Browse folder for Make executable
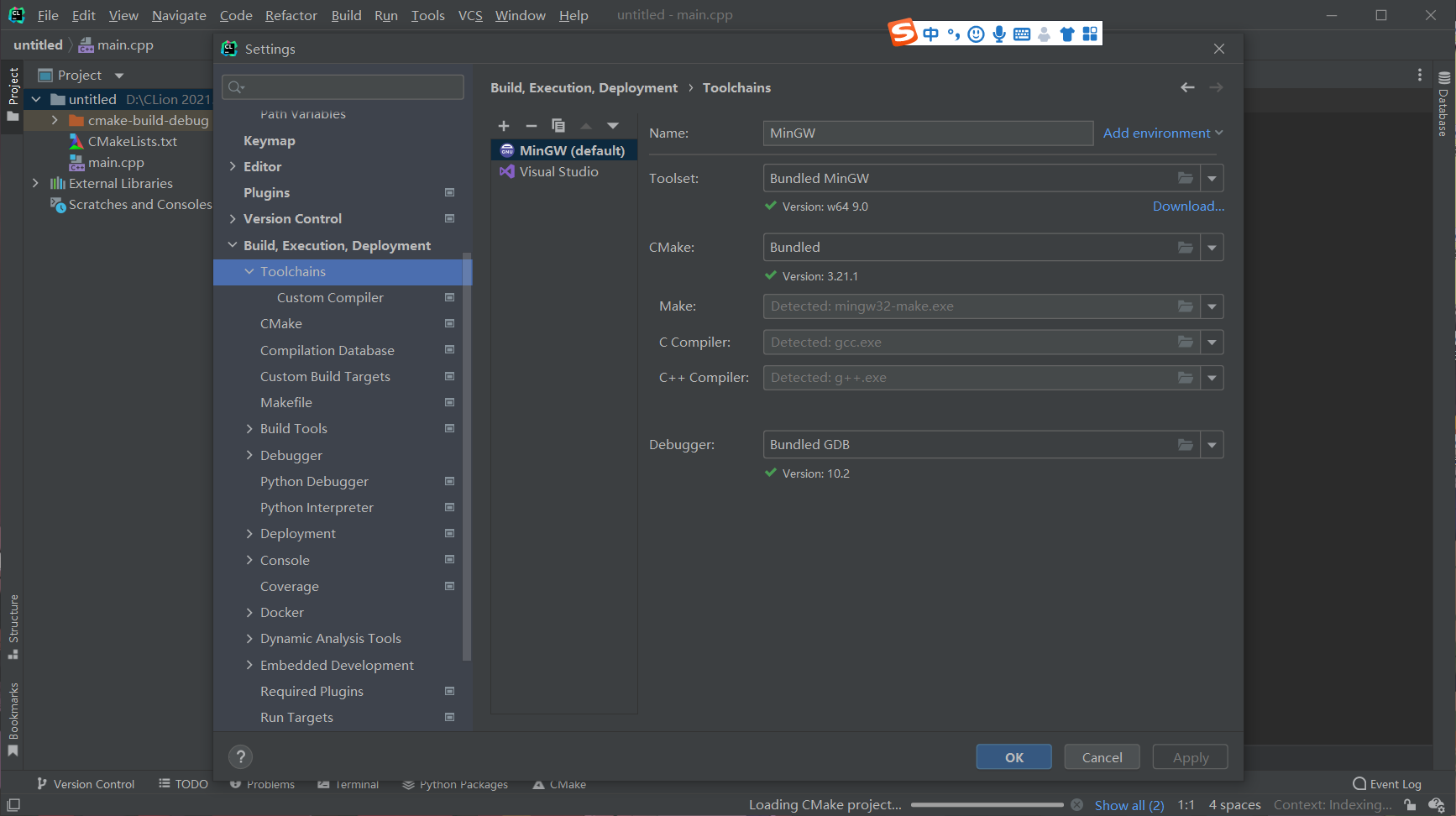The width and height of the screenshot is (1456, 816). [x=1185, y=306]
